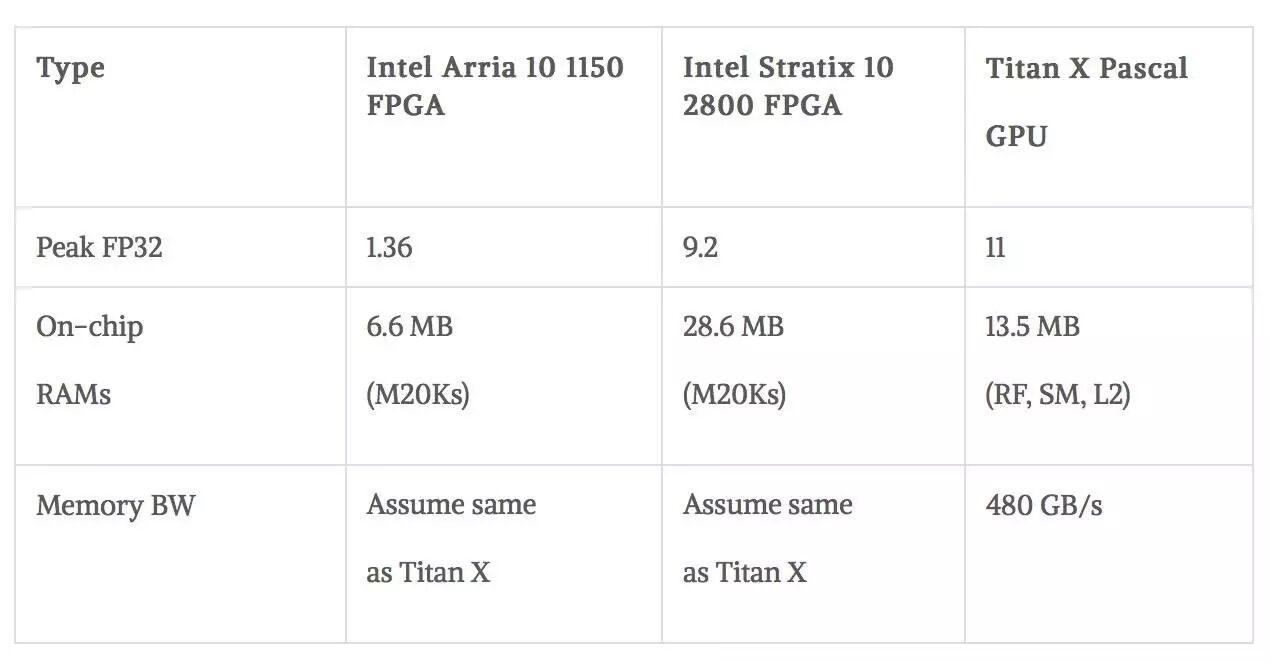Click the "Peak FP32" row label
This screenshot has height=662, width=1270.
click(99, 248)
